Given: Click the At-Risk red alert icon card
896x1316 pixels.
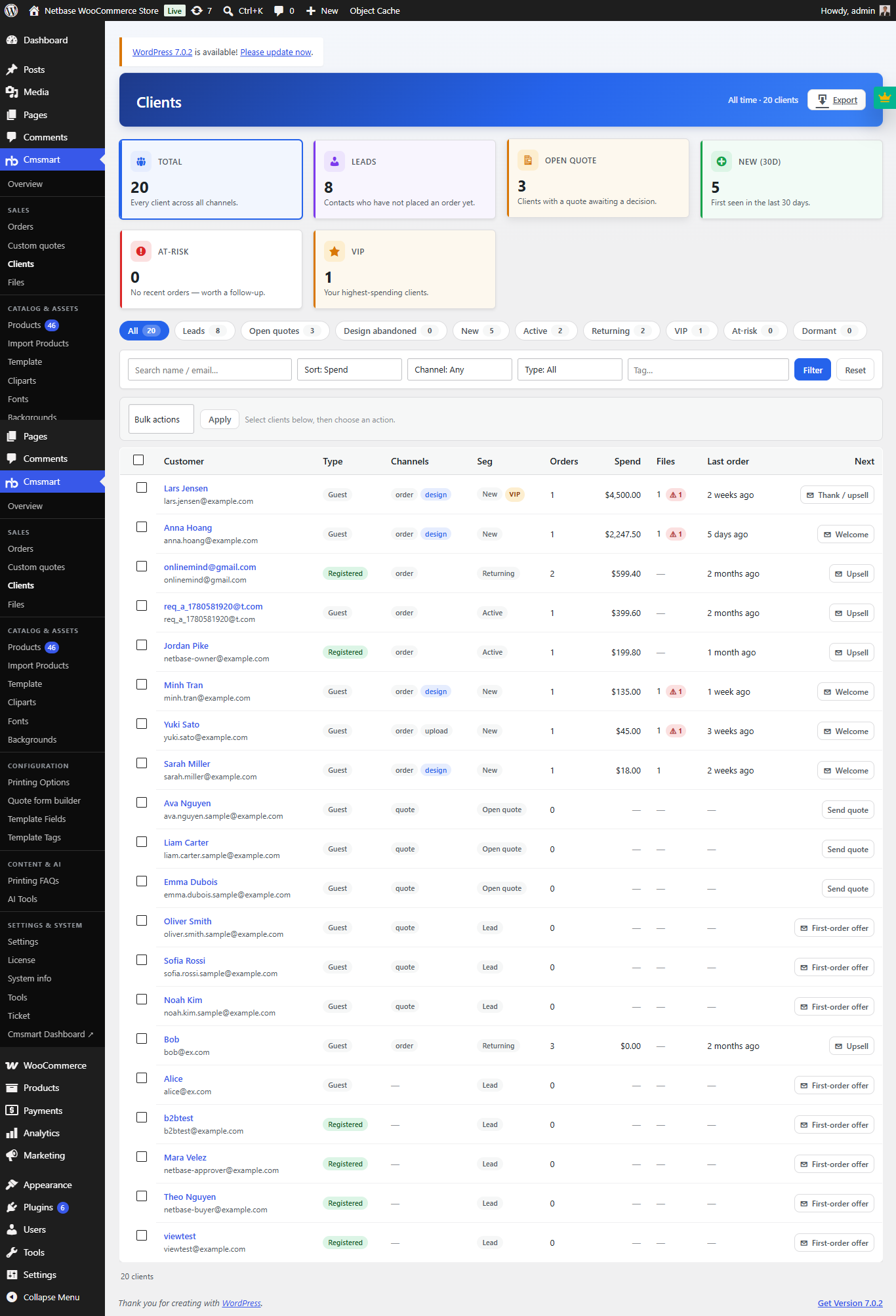Looking at the screenshot, I should coord(141,251).
